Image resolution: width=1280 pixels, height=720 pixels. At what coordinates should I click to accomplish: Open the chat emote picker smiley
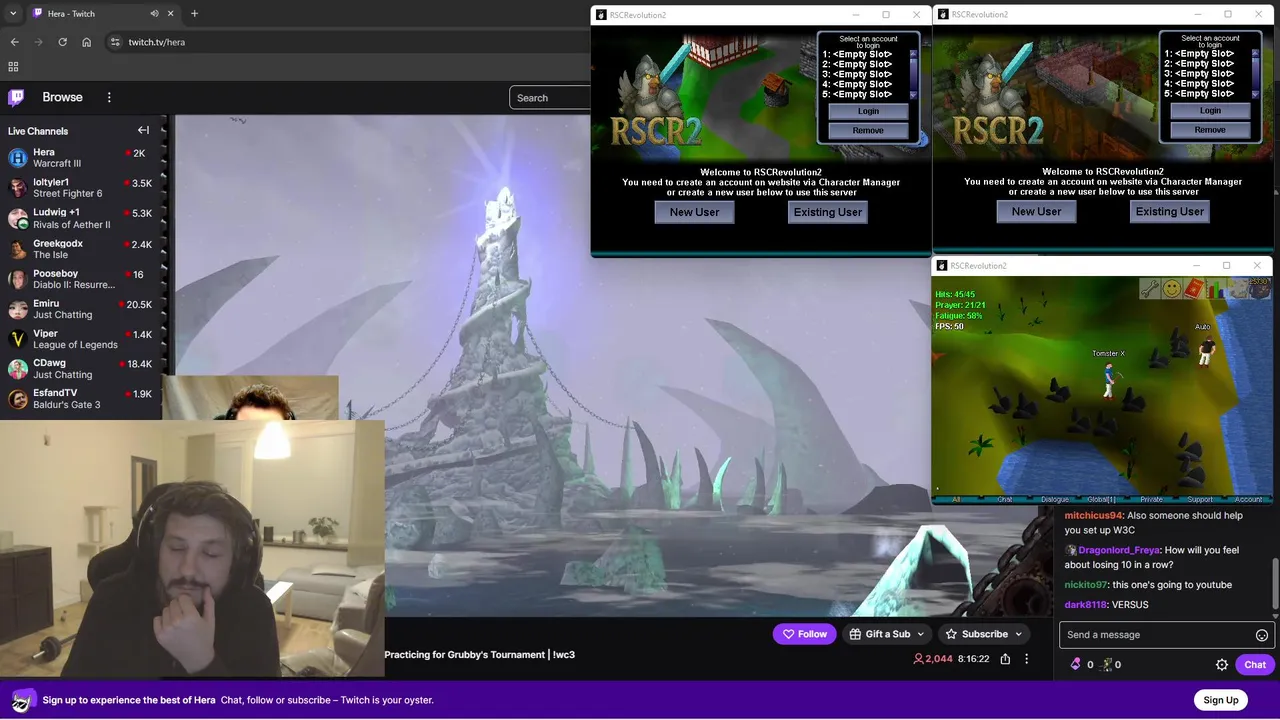tap(1261, 635)
